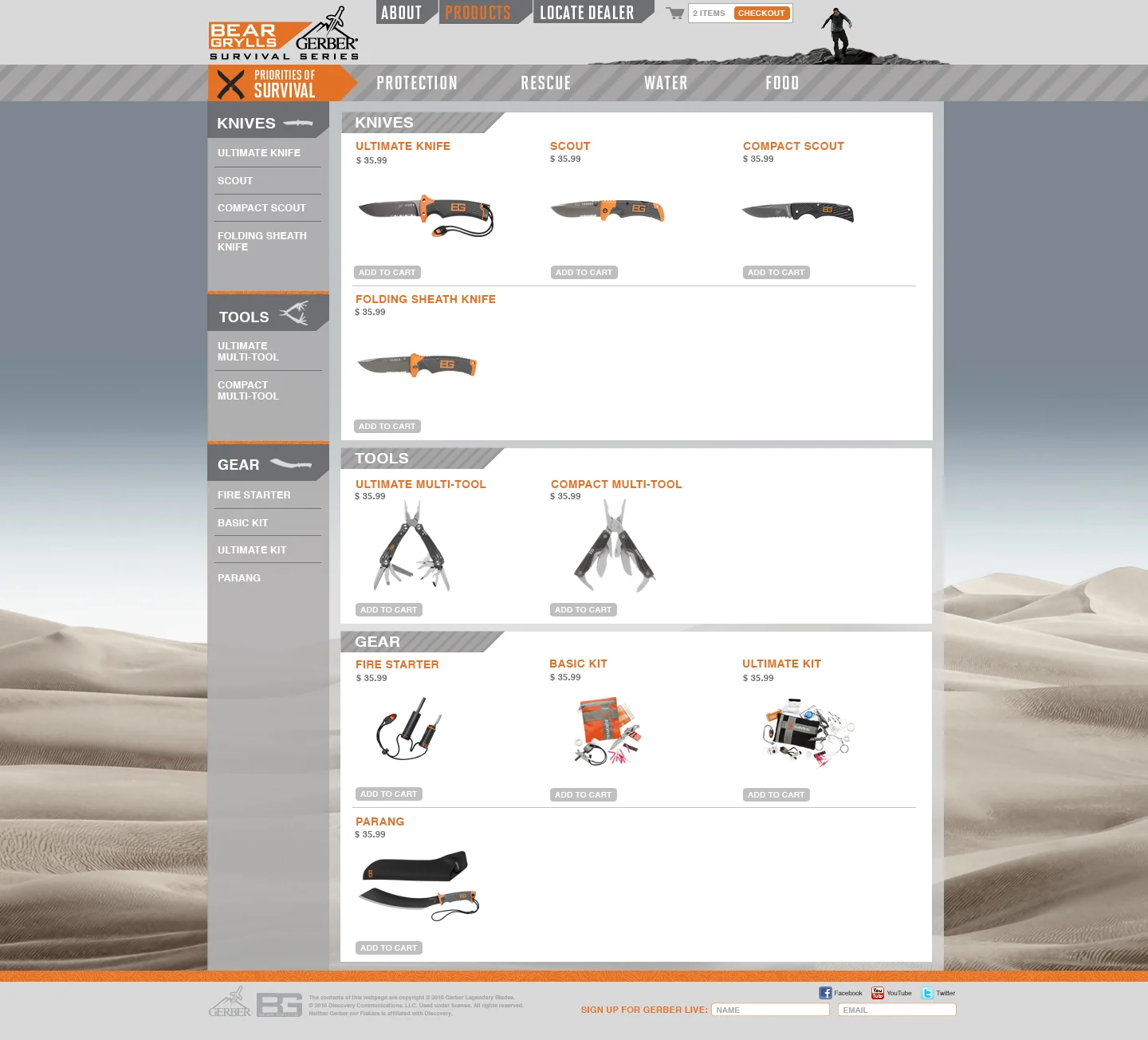Click the Checkout button

pos(761,13)
